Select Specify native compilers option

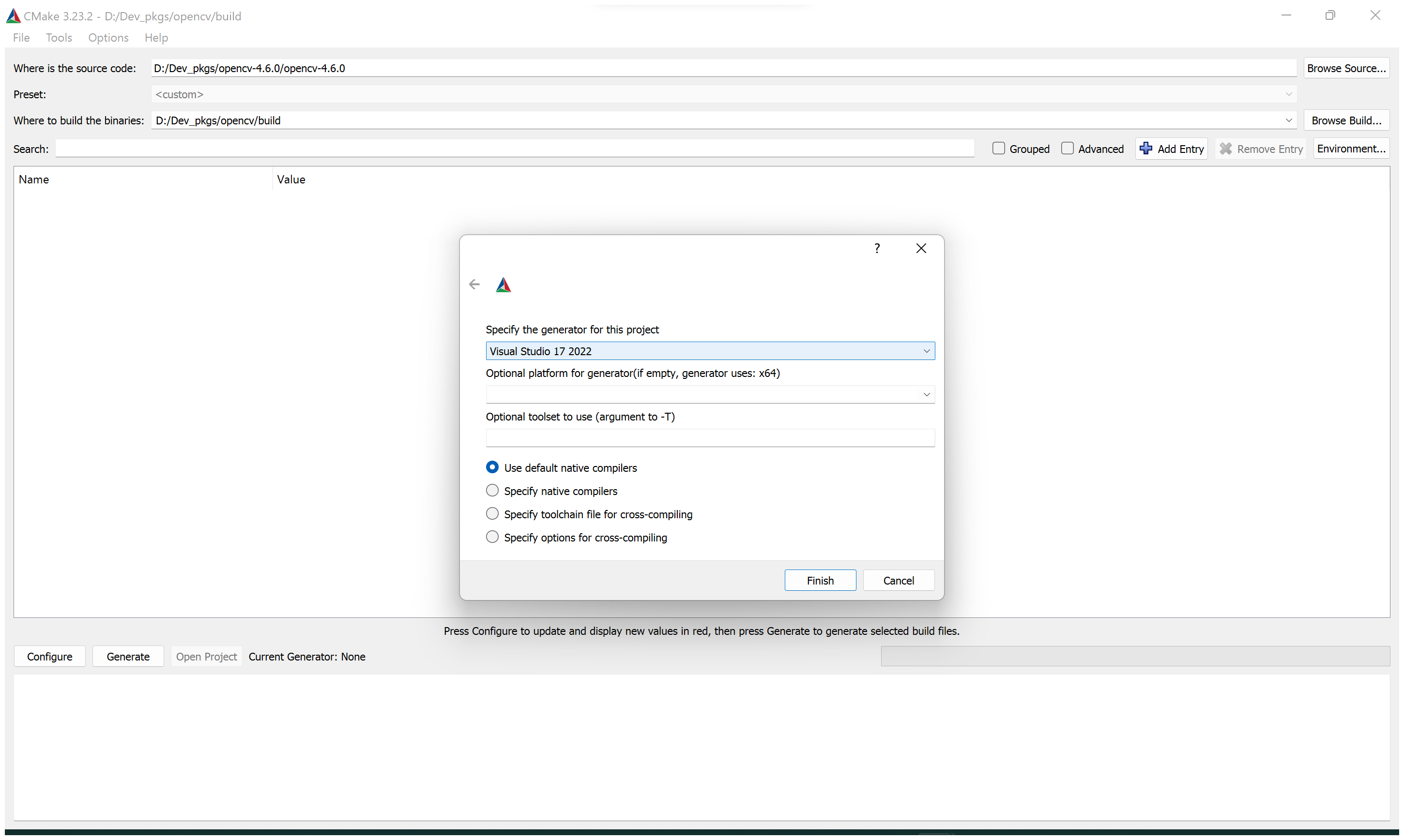click(492, 491)
